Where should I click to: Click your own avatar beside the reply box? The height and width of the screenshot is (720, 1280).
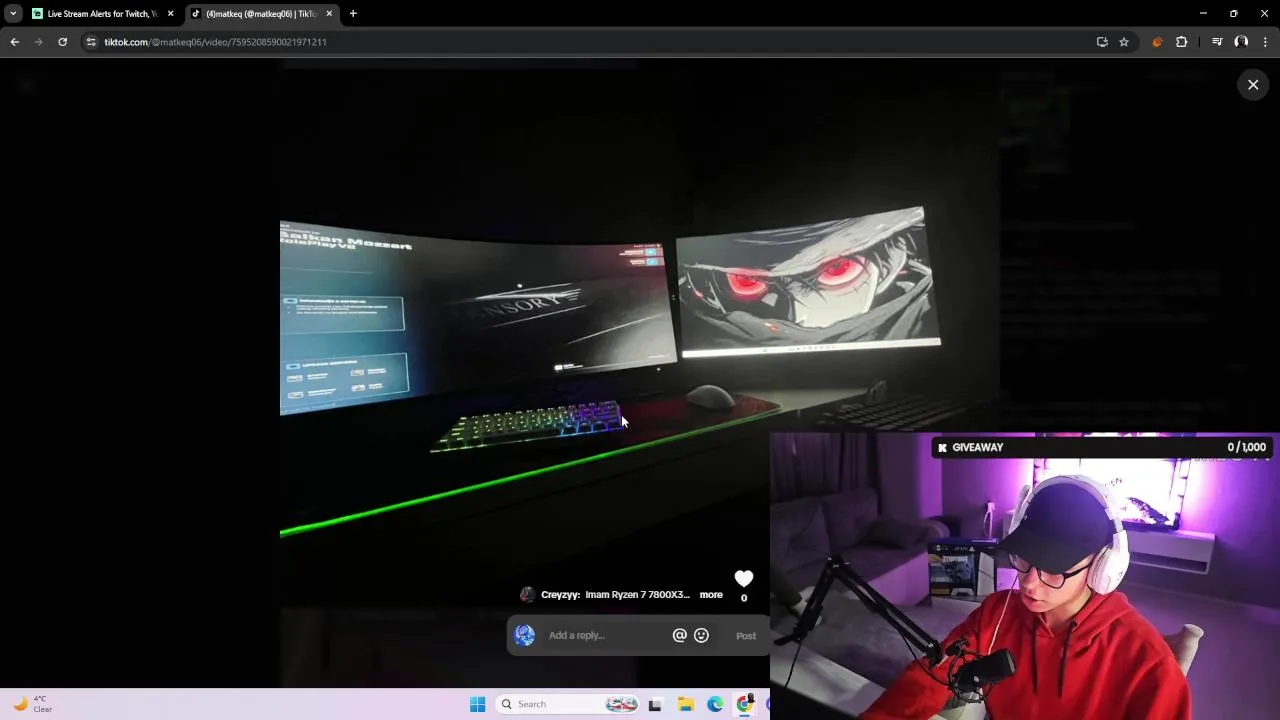coord(525,636)
